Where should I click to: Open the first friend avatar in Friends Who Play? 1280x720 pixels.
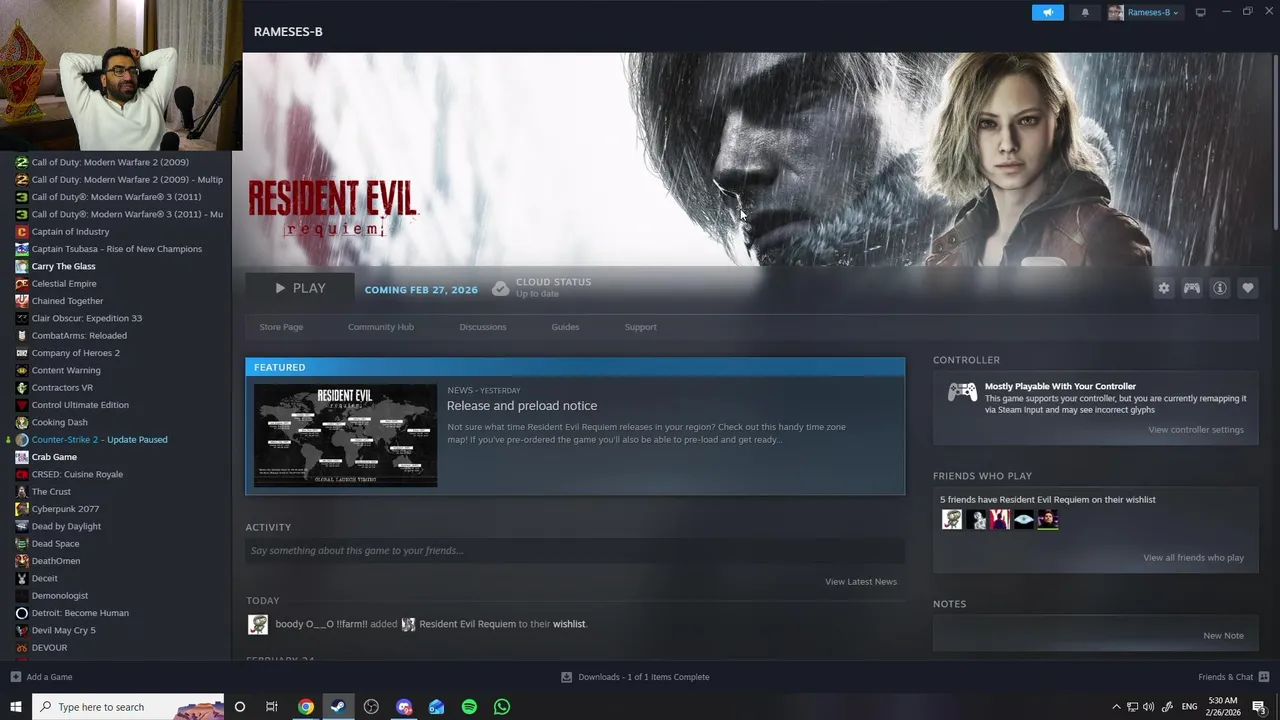[952, 519]
